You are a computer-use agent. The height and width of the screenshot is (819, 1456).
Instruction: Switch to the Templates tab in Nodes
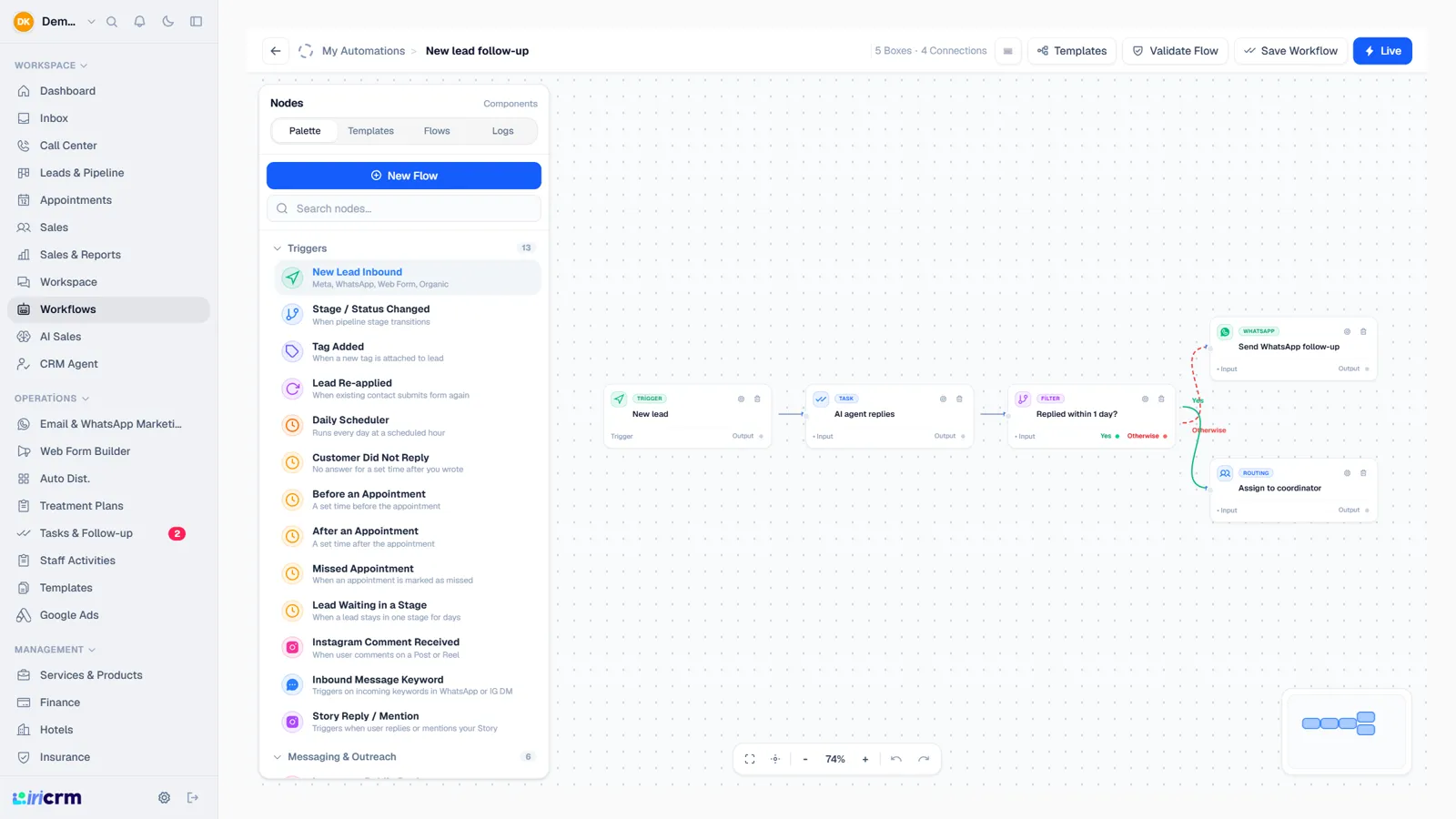370,131
